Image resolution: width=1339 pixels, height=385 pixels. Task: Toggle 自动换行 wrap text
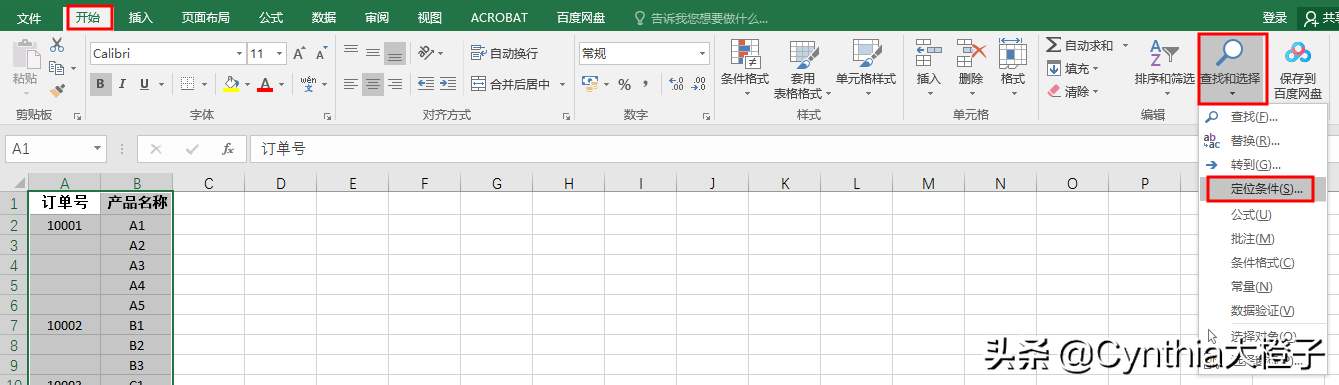[504, 53]
